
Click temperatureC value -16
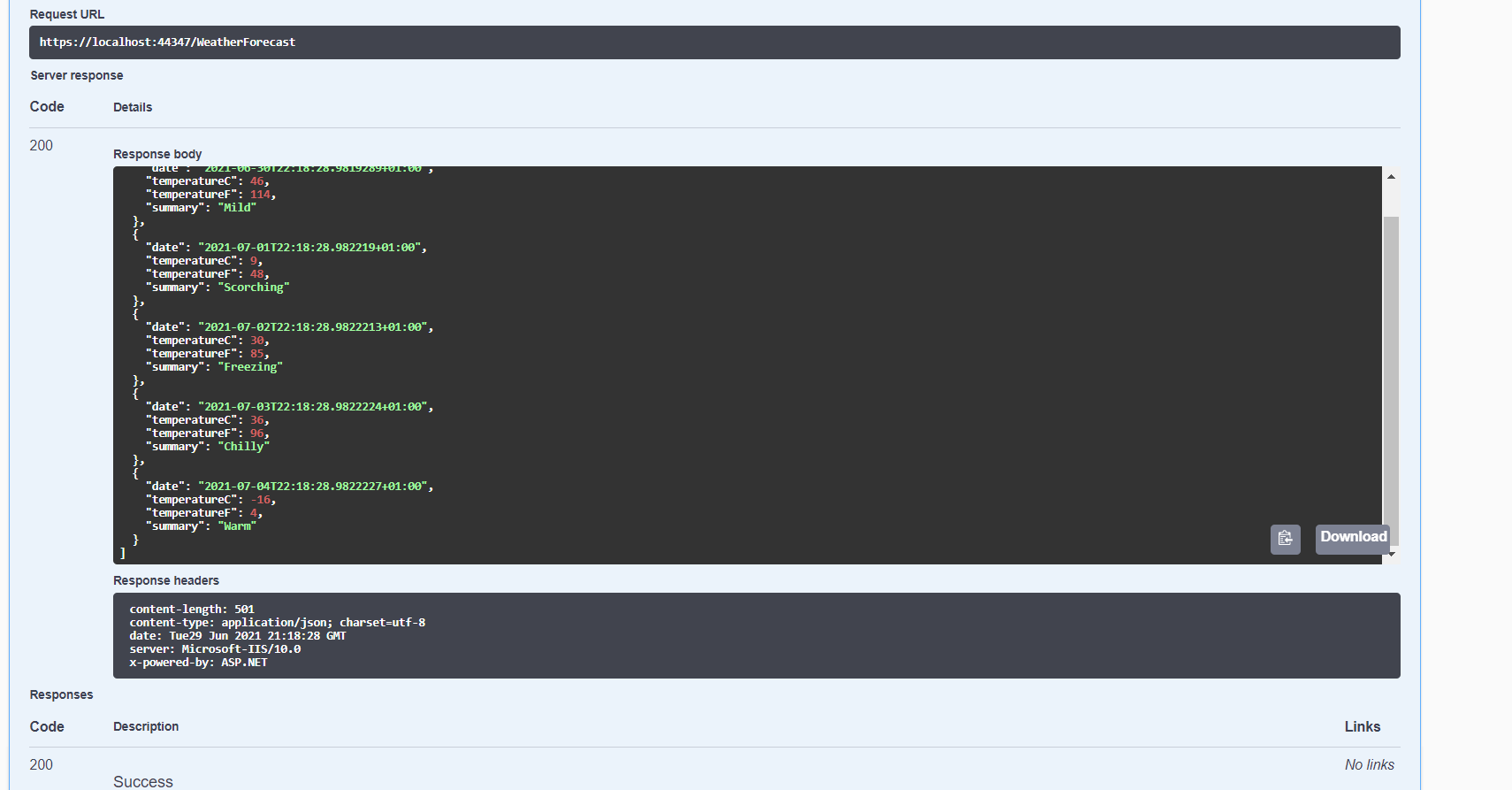pyautogui.click(x=260, y=500)
